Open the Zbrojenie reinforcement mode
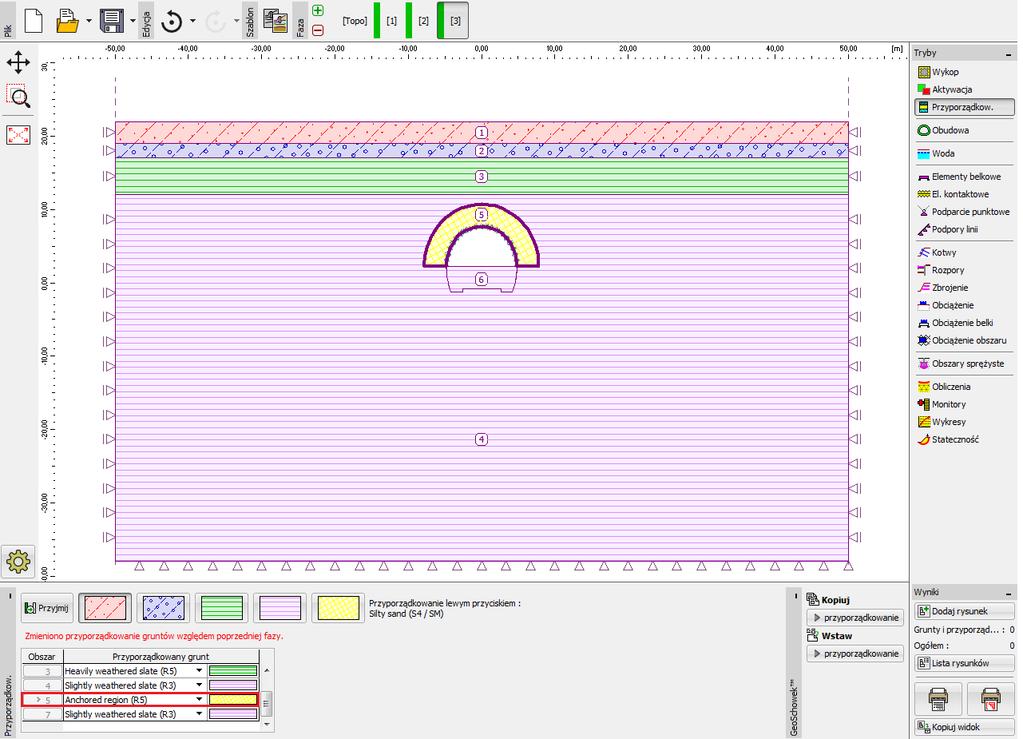Screen dimensions: 1023x739 950,287
